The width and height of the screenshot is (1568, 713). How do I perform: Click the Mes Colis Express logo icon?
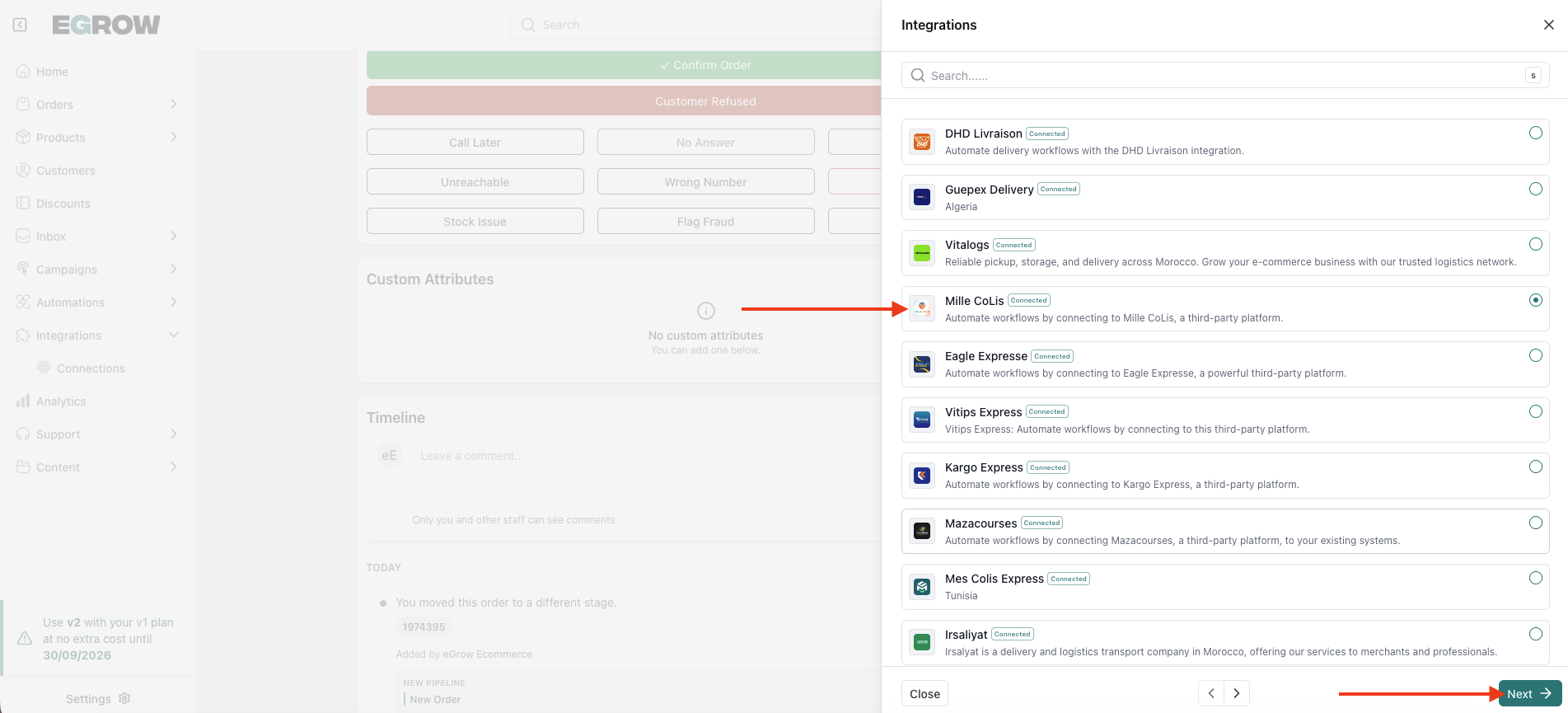coord(922,587)
